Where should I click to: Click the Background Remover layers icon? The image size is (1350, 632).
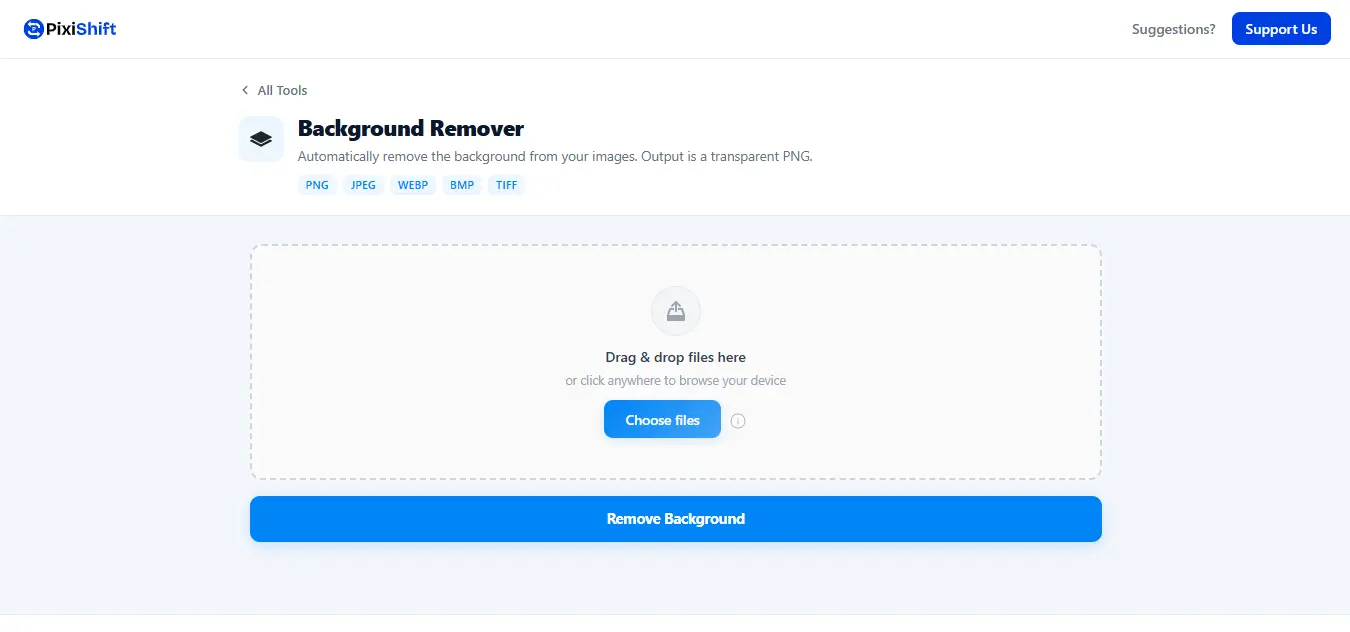tap(261, 139)
